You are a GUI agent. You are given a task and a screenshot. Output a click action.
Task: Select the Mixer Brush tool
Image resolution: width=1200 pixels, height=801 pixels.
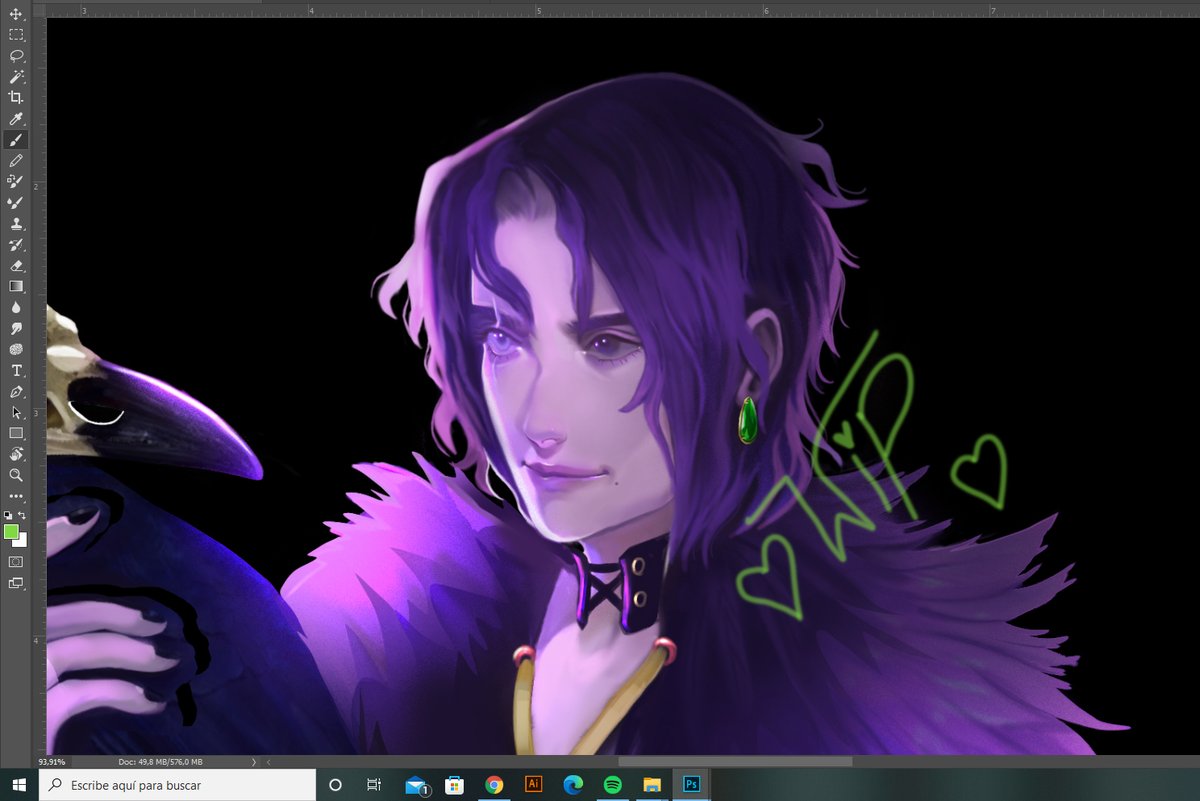pyautogui.click(x=16, y=203)
